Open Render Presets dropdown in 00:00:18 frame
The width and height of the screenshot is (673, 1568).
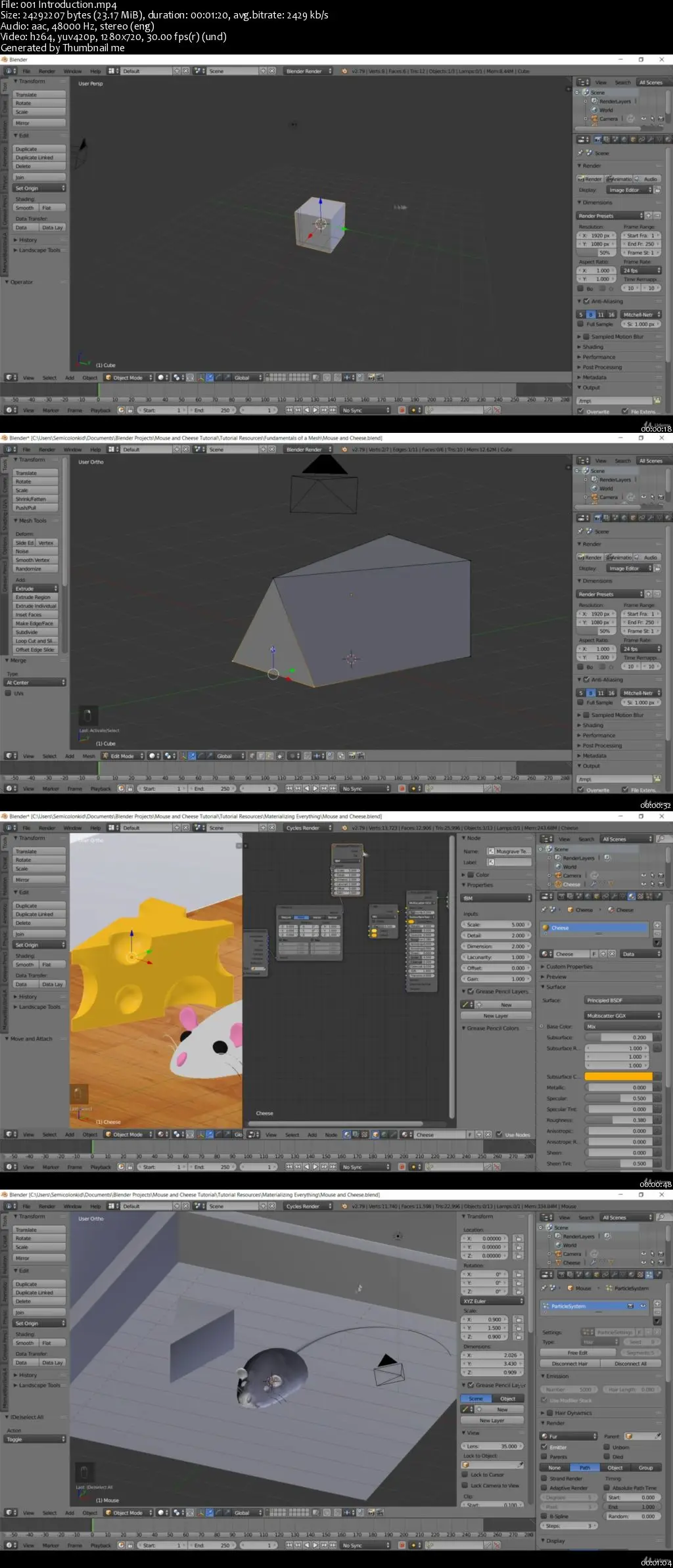[610, 215]
